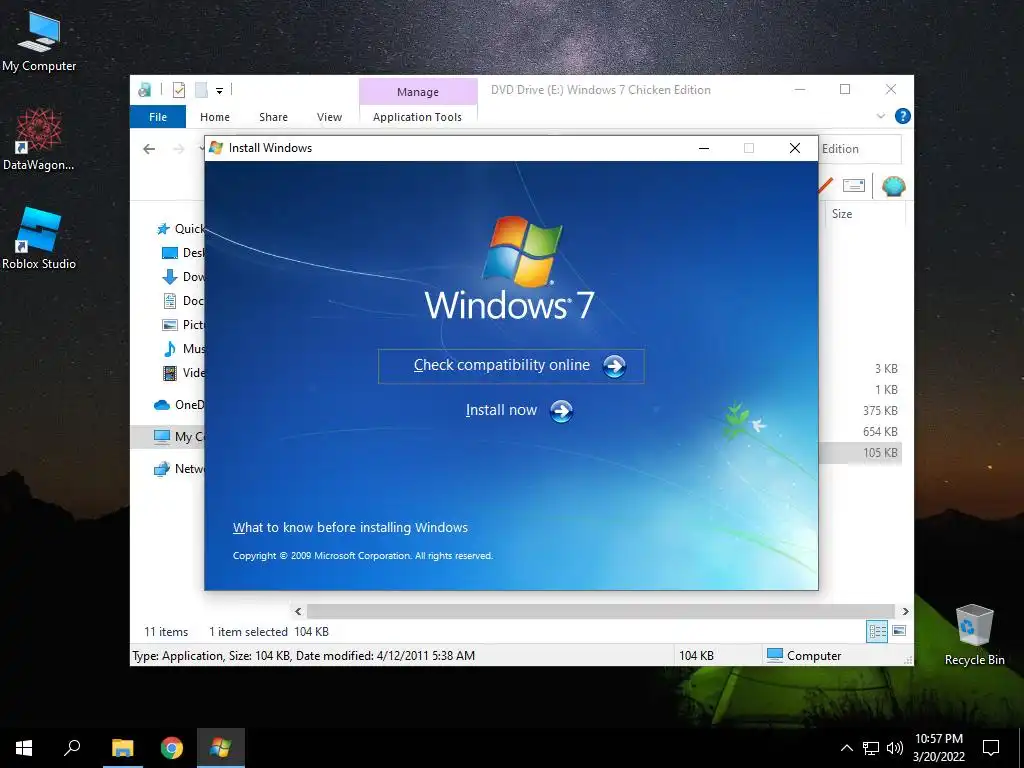This screenshot has height=768, width=1024.
Task: Click the horizontal scrollbar right arrow
Action: [905, 611]
